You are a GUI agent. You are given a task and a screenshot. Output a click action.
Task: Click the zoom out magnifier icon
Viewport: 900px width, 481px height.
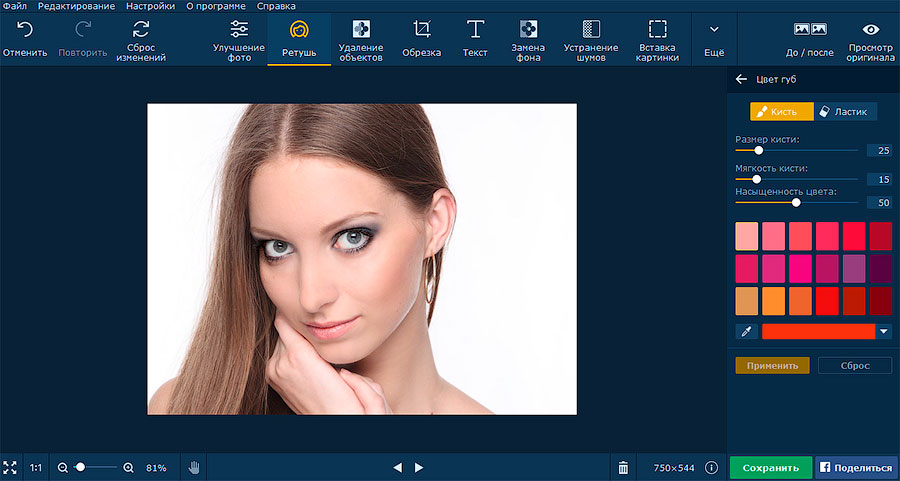pos(63,468)
